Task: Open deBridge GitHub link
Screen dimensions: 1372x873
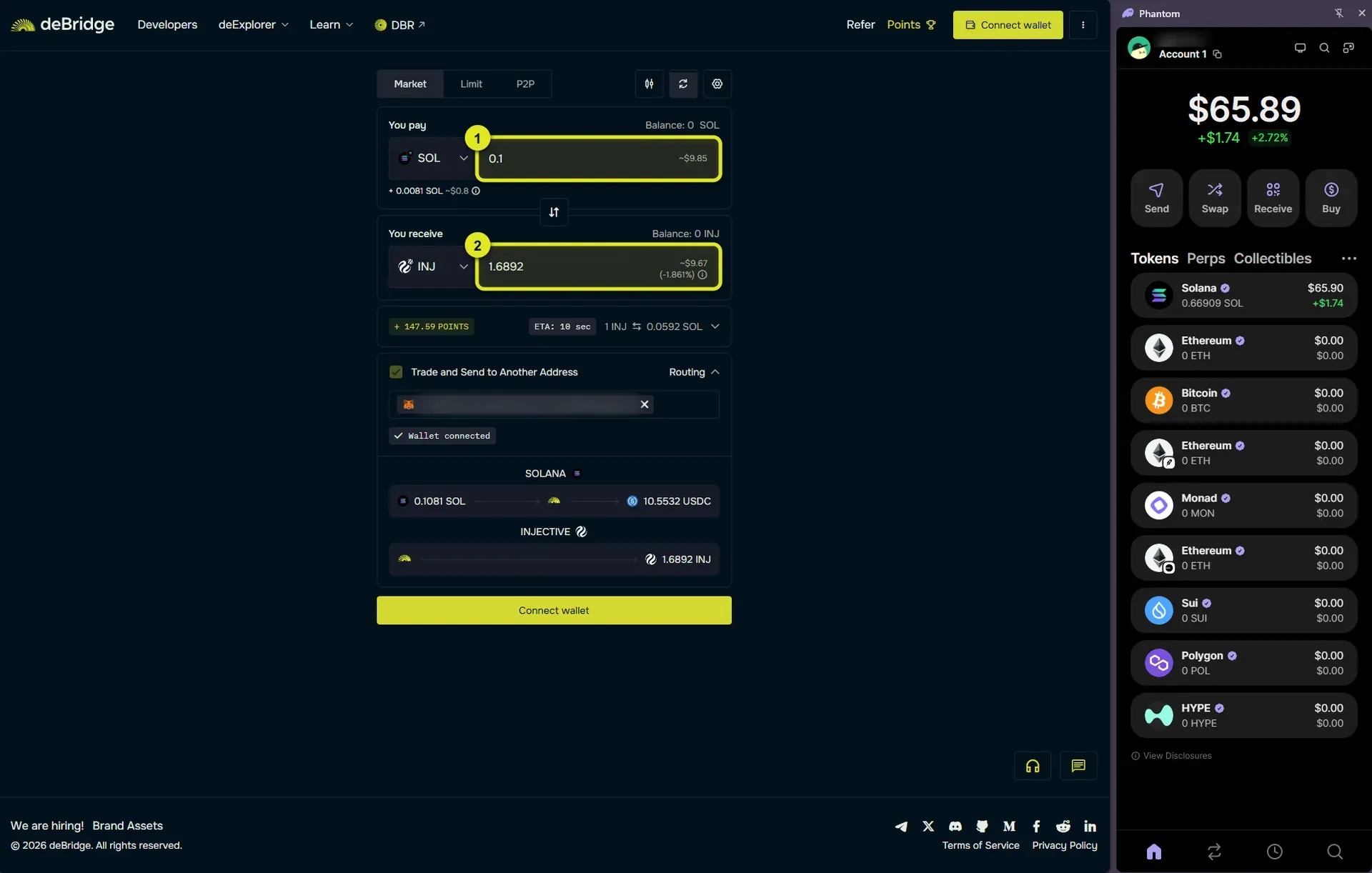Action: pyautogui.click(x=983, y=826)
